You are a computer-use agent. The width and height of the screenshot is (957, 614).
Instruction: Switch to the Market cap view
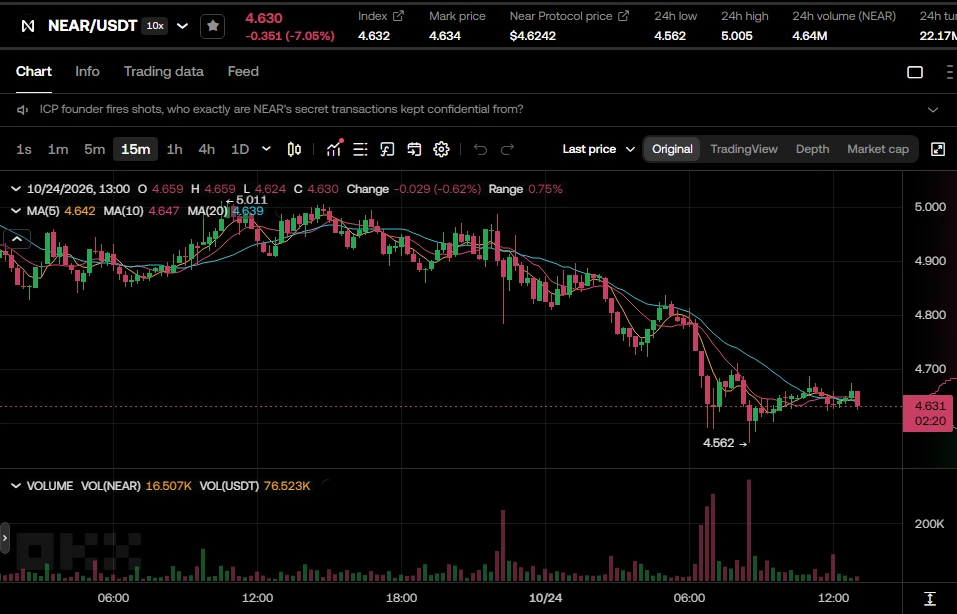[x=878, y=149]
